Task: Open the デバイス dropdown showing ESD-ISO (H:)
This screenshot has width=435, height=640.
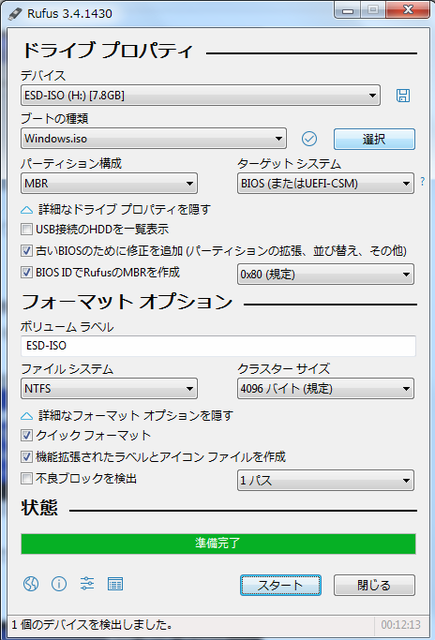Action: (x=200, y=95)
